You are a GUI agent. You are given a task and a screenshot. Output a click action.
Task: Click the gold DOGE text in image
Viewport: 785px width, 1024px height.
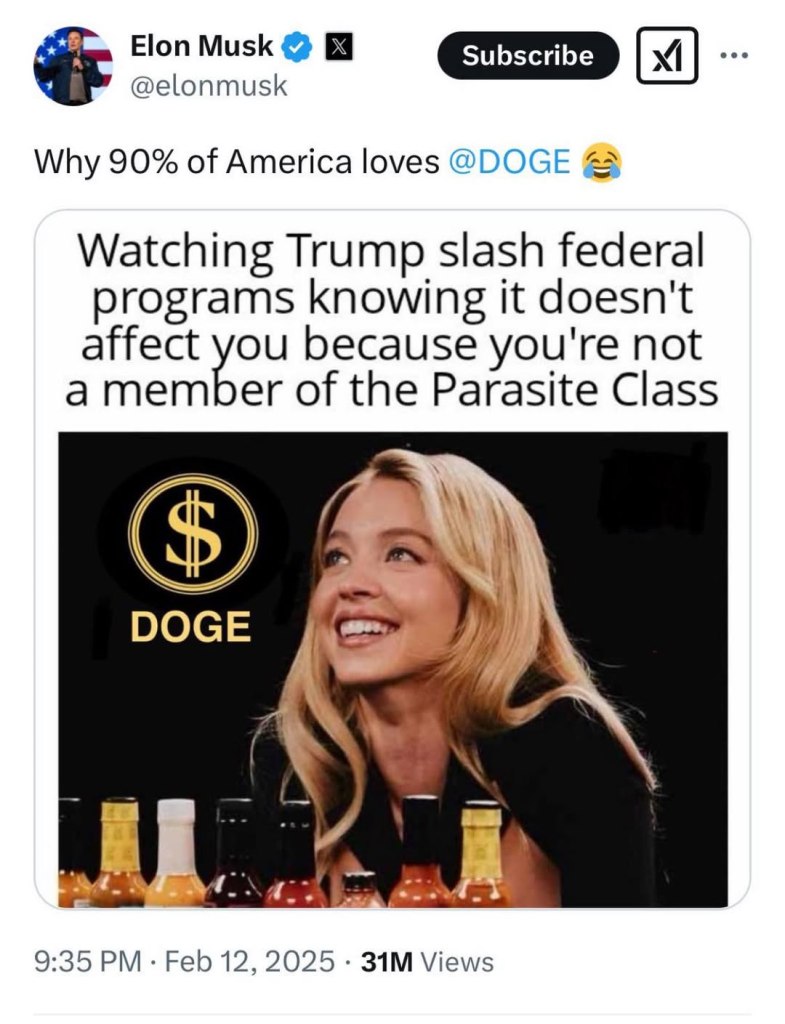pos(190,626)
